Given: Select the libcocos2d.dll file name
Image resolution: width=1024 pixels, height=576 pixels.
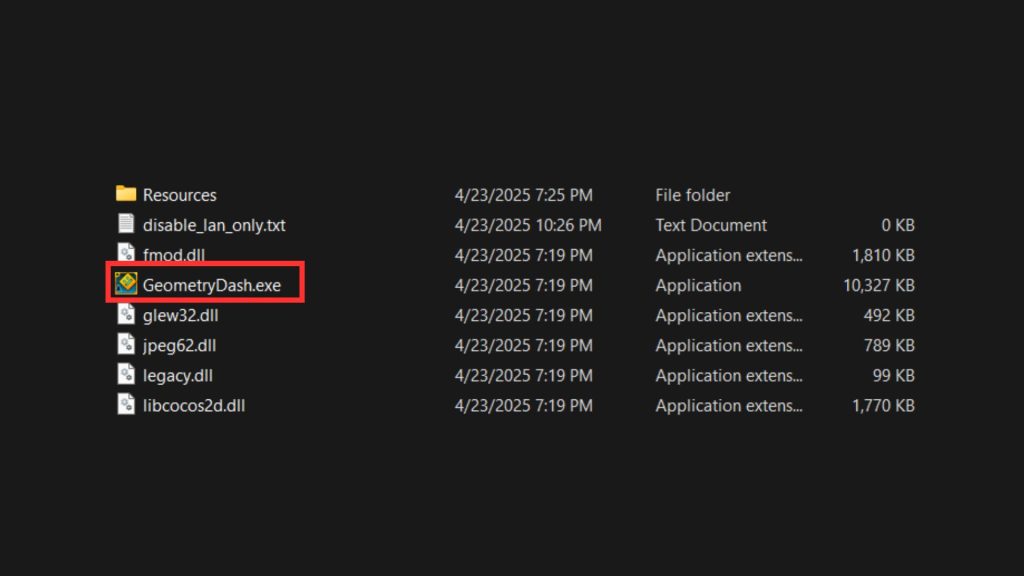Looking at the screenshot, I should 194,405.
